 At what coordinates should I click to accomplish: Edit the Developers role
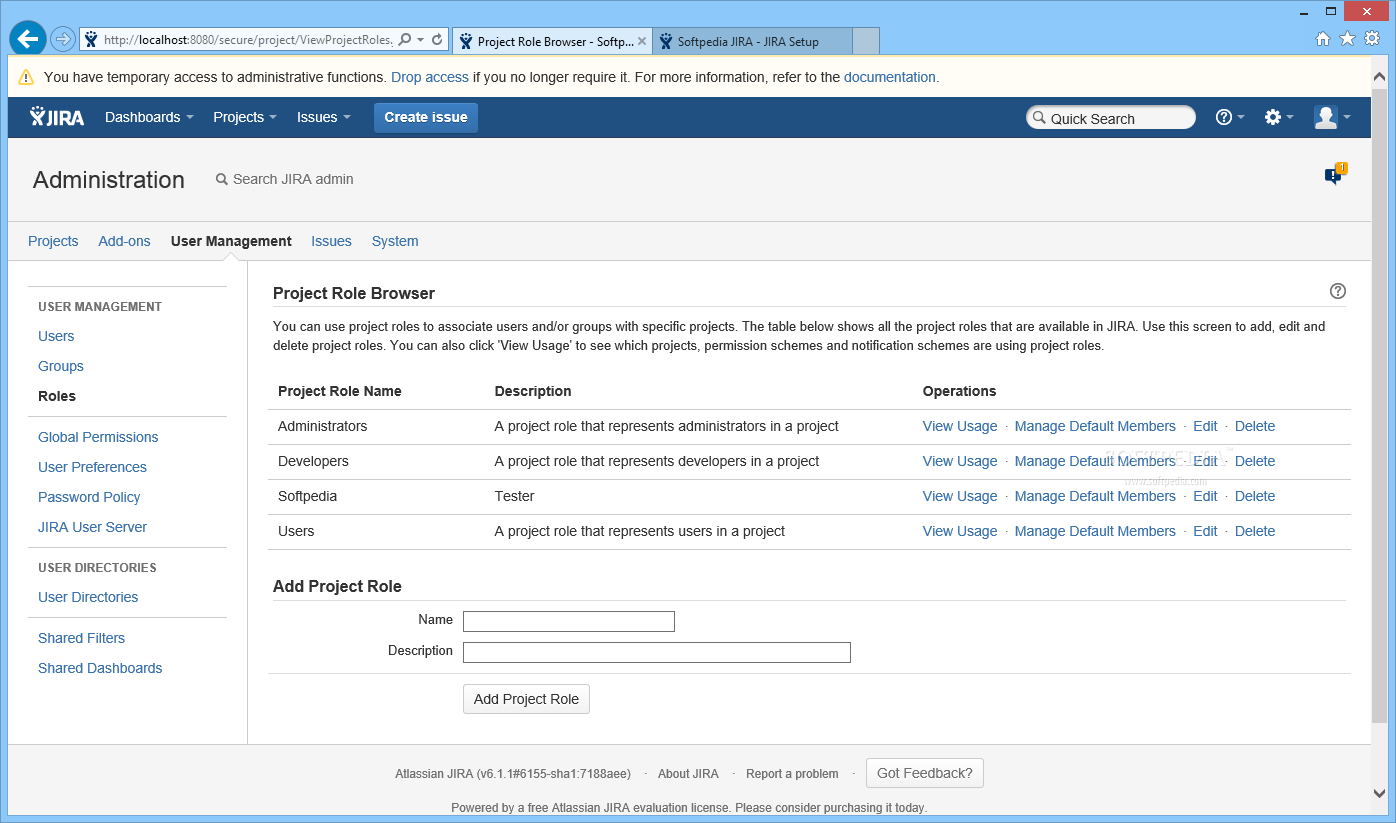(1205, 461)
